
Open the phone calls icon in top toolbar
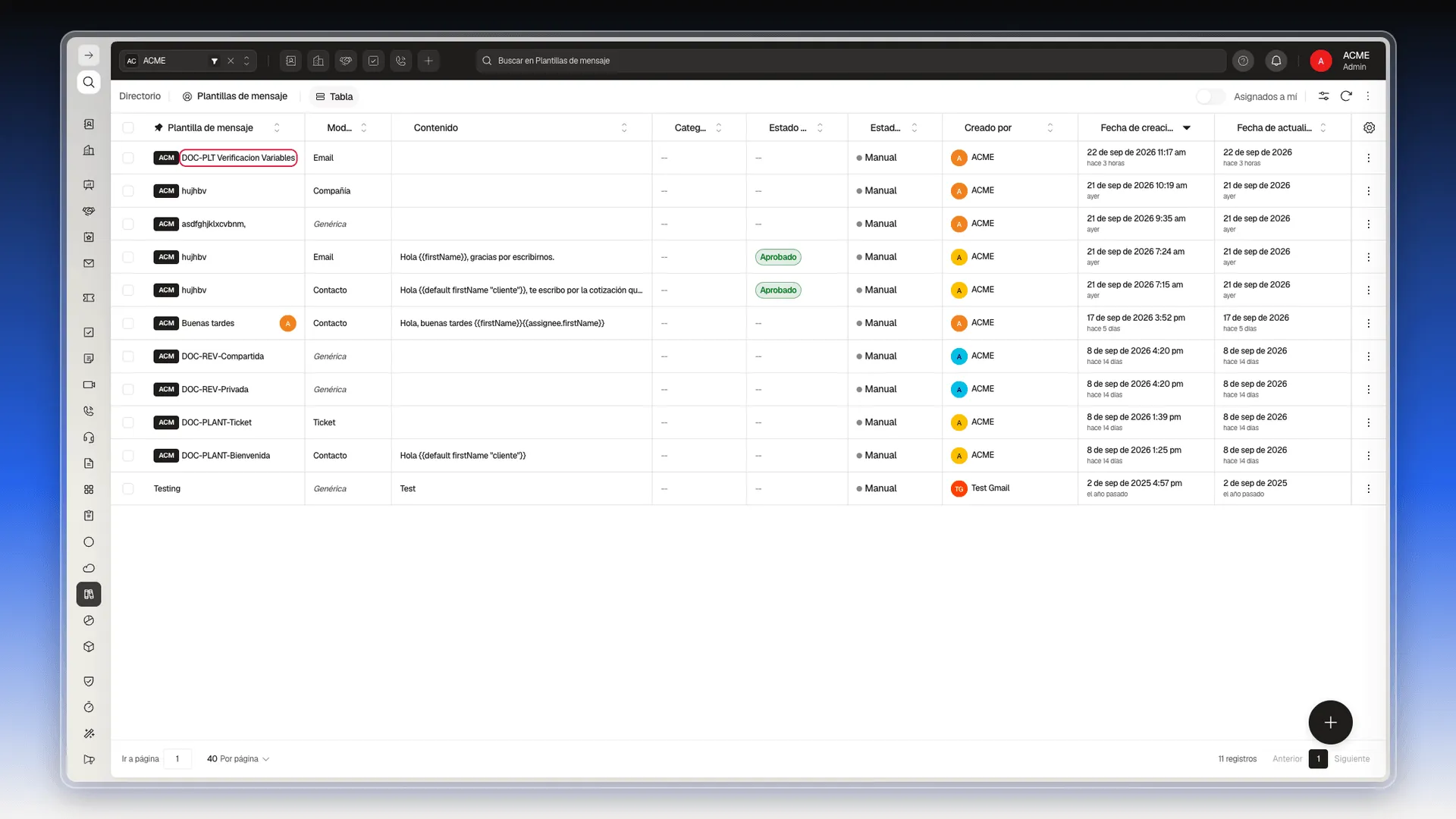tap(401, 61)
